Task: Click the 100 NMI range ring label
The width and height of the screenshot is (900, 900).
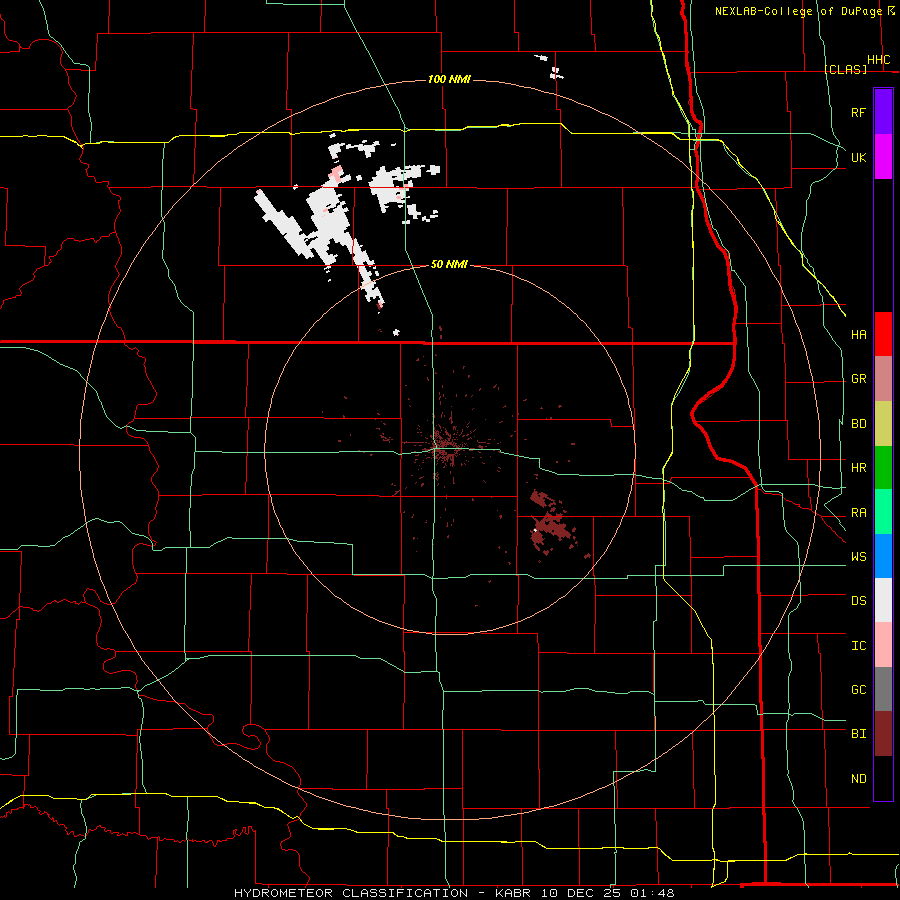Action: (x=449, y=79)
